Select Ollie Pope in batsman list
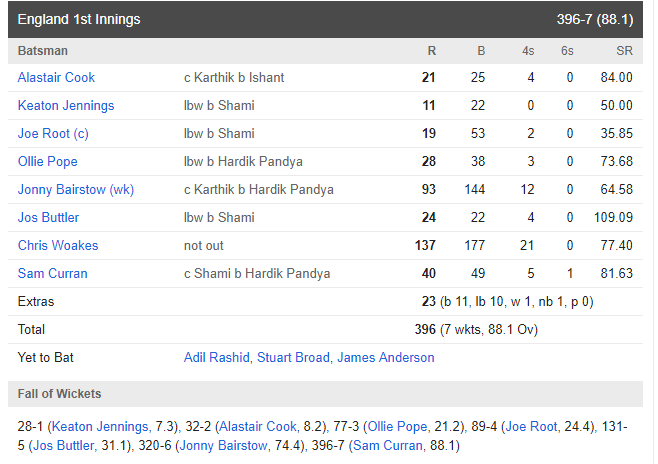This screenshot has width=658, height=464. click(x=47, y=161)
